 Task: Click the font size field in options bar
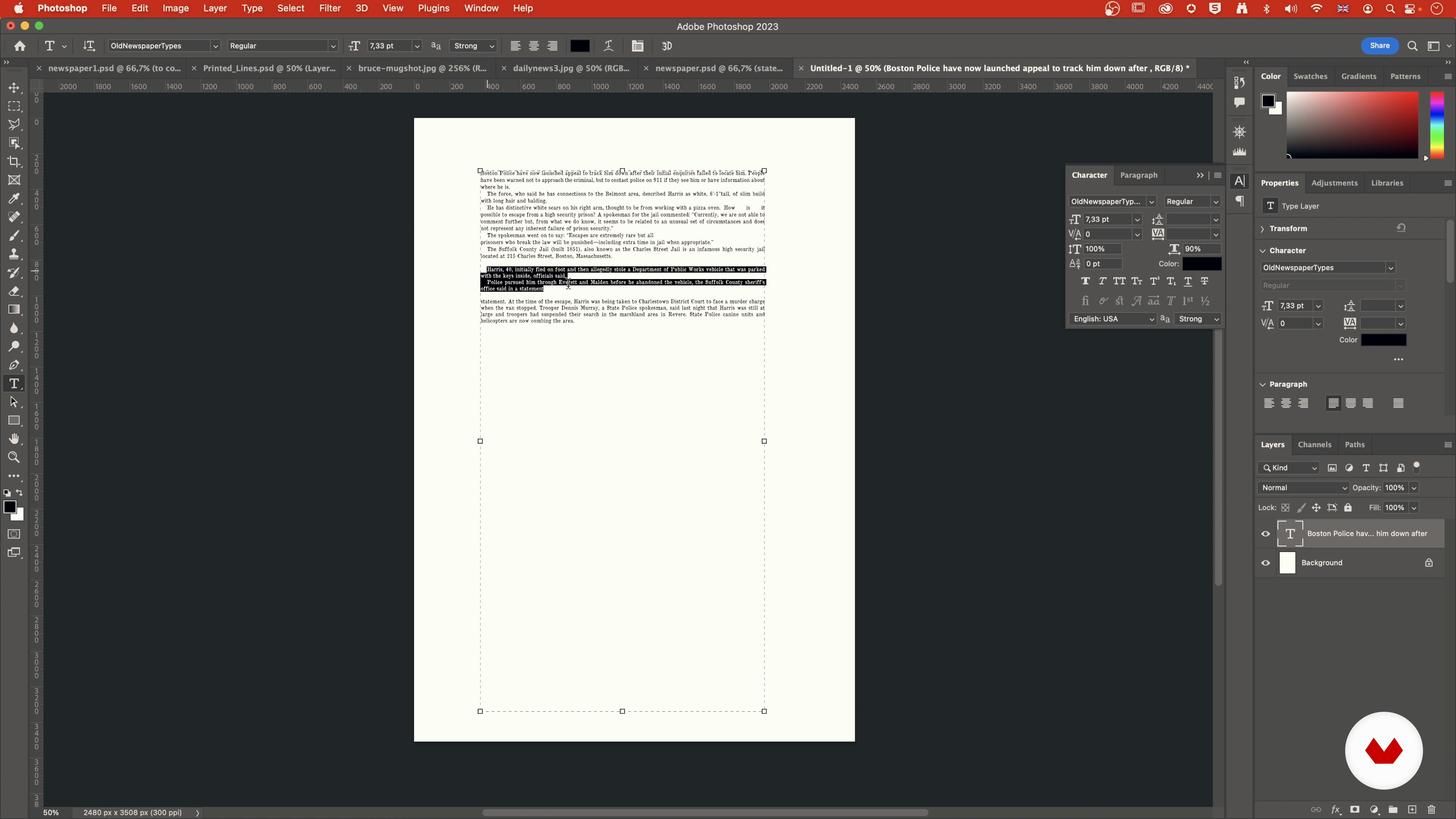coord(389,46)
